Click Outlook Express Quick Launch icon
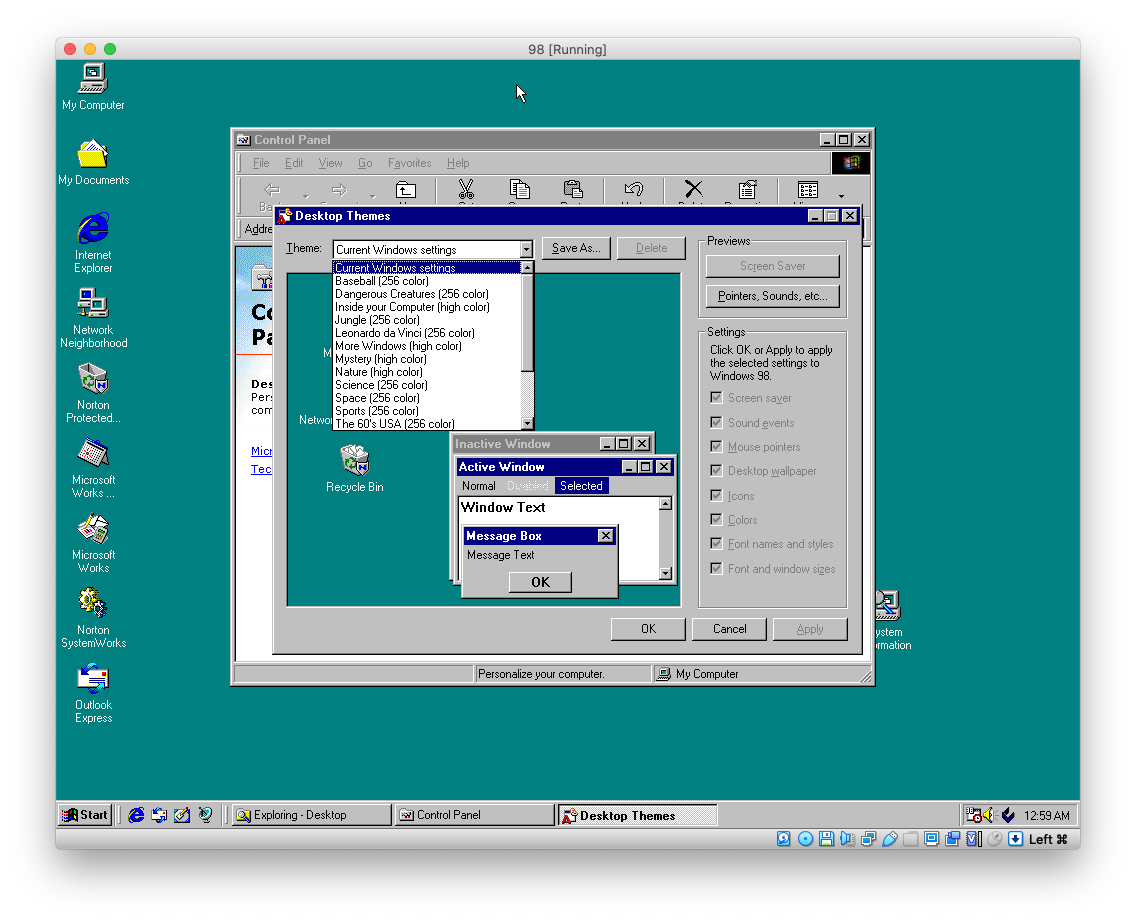Viewport: 1136px width, 923px height. (x=159, y=815)
